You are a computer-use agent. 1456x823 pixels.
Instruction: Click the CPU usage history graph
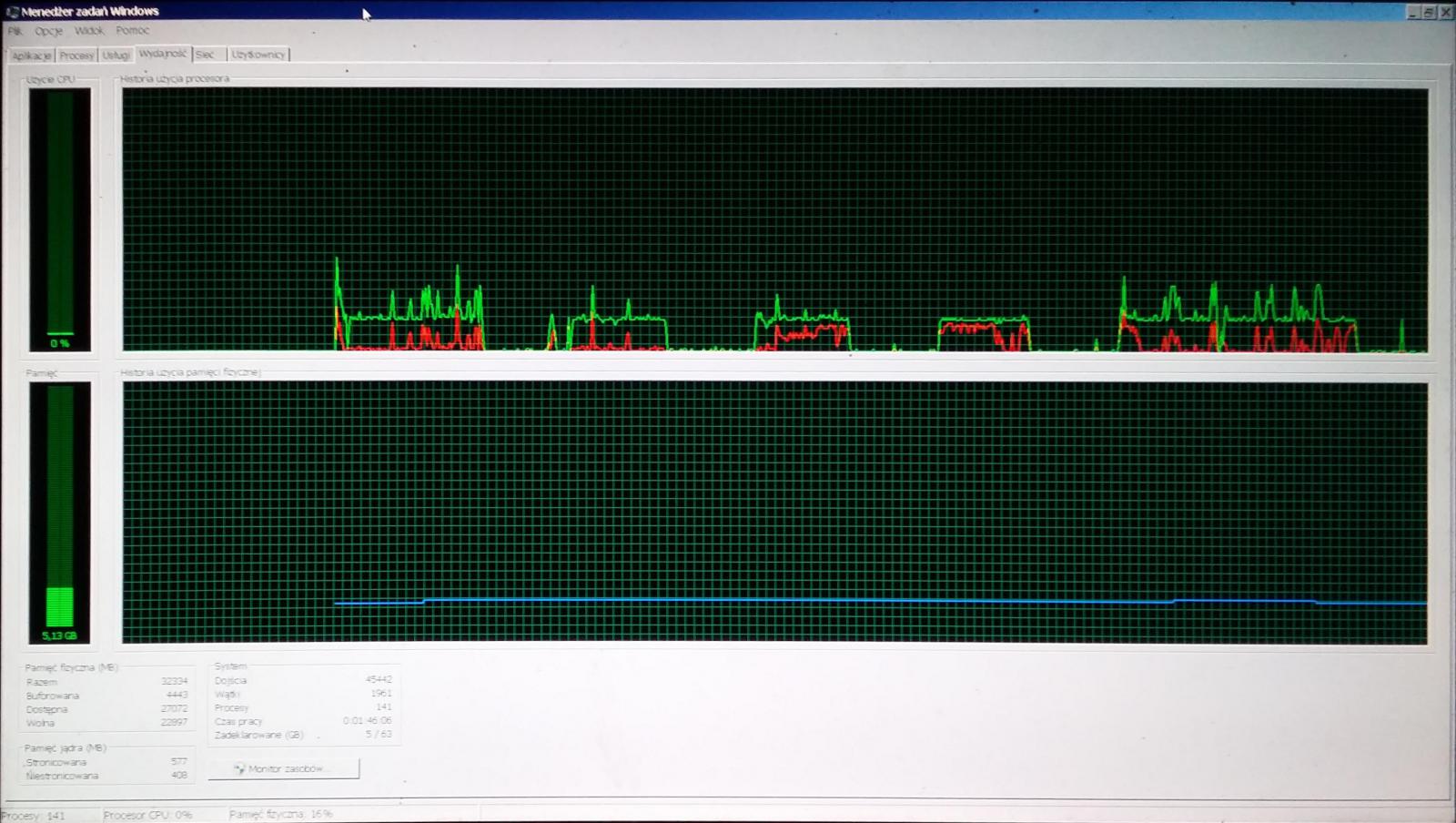click(775, 220)
